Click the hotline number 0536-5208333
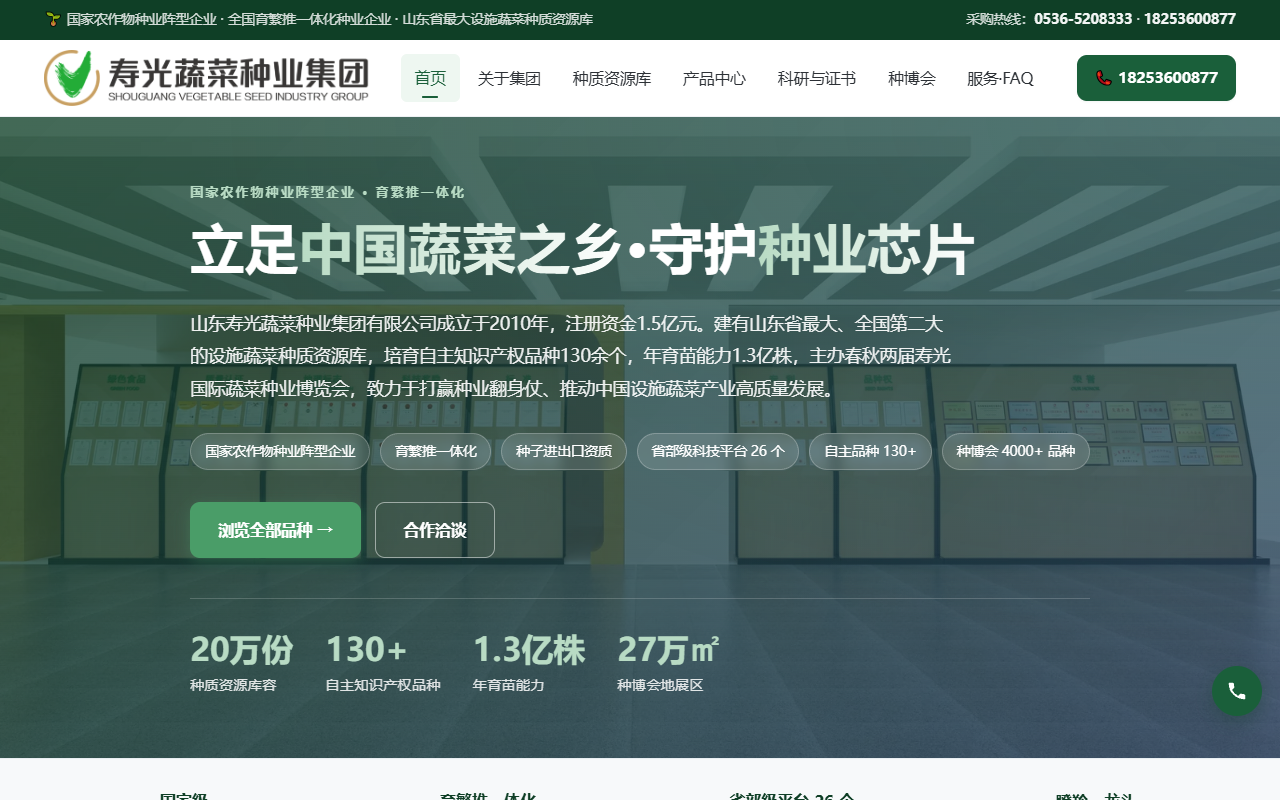Screen dimensions: 1280x800 1083,19
